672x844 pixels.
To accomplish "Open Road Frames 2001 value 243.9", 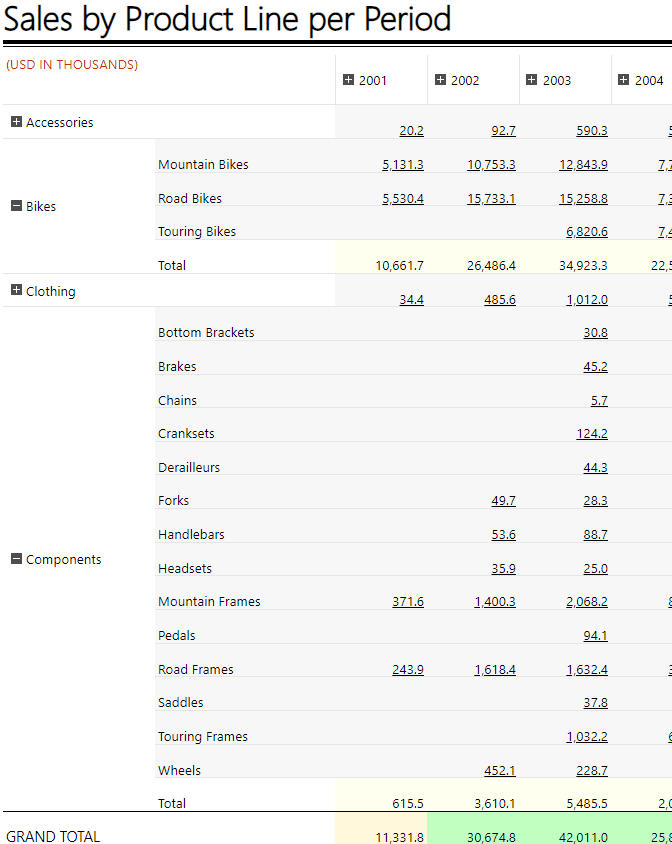I will (x=408, y=670).
